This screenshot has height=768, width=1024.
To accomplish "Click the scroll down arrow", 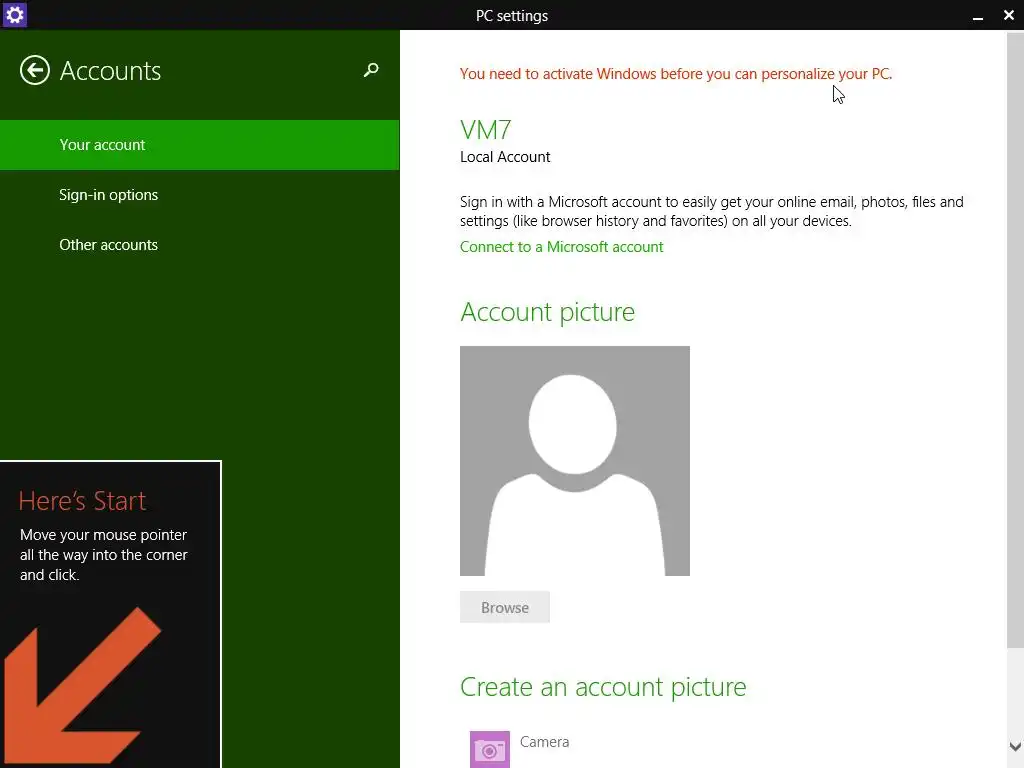I will click(x=1015, y=746).
